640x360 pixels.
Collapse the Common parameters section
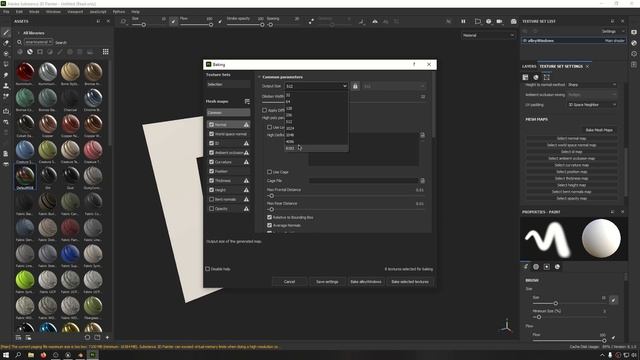259,77
